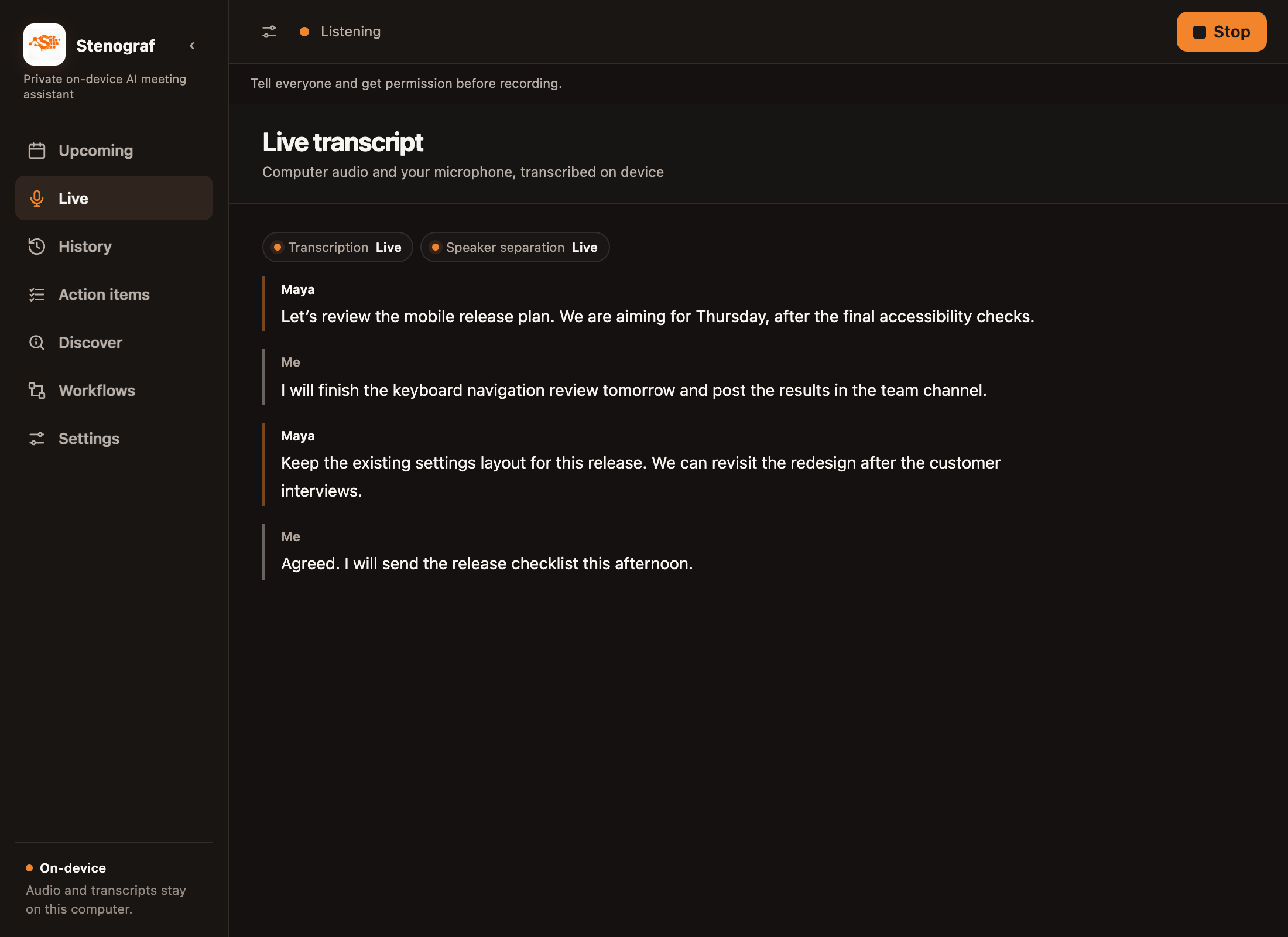Open the History clock icon
The width and height of the screenshot is (1288, 937).
click(x=37, y=247)
